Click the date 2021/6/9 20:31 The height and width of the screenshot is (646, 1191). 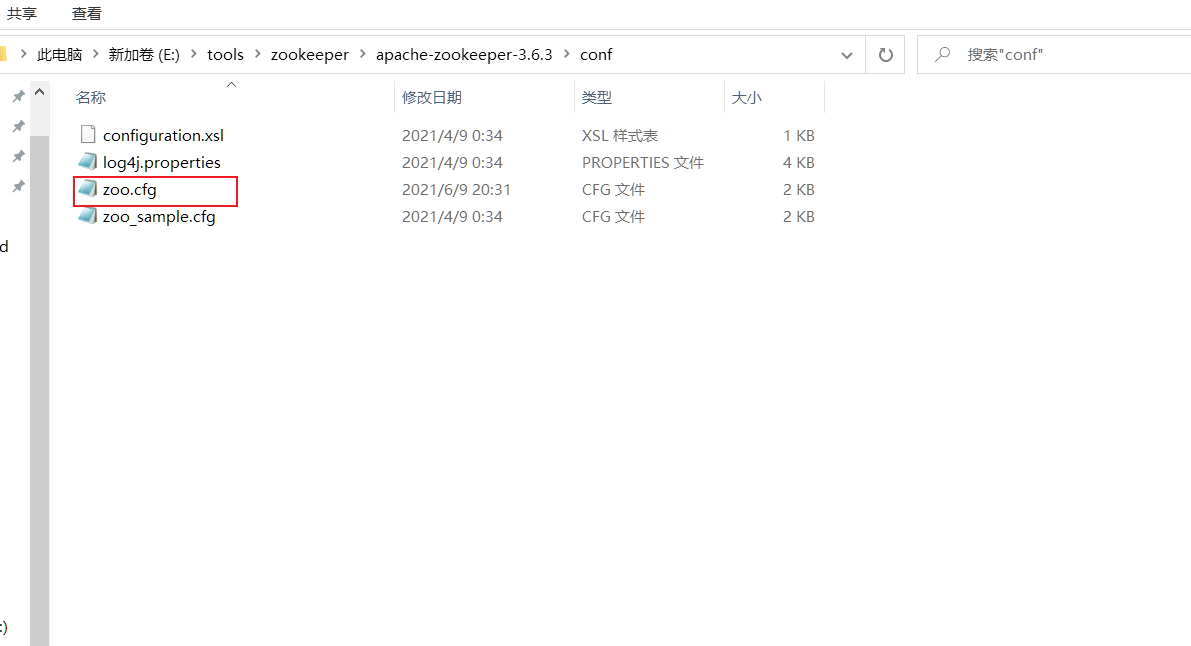click(456, 189)
